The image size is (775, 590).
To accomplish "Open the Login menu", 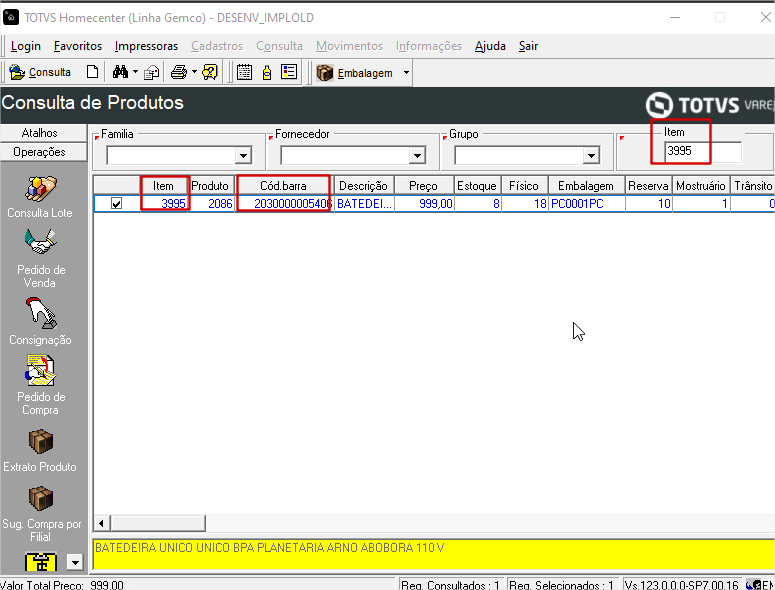I will pos(26,46).
